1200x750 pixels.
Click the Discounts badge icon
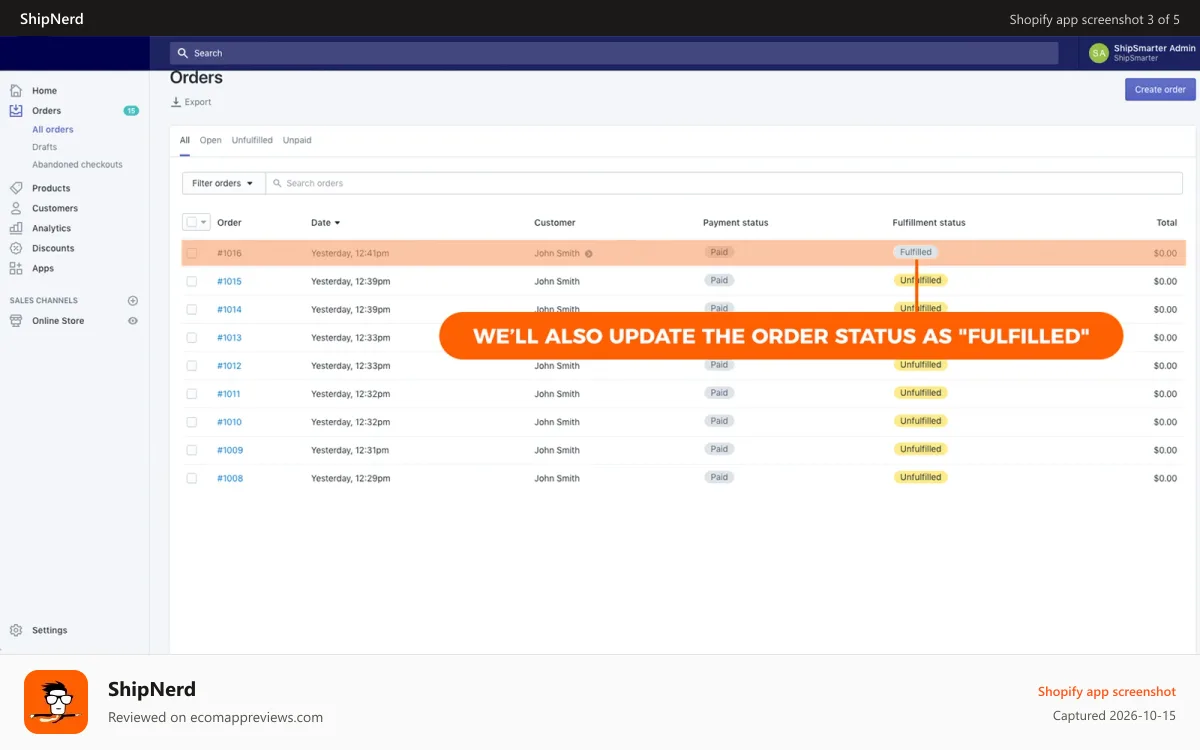tap(16, 248)
